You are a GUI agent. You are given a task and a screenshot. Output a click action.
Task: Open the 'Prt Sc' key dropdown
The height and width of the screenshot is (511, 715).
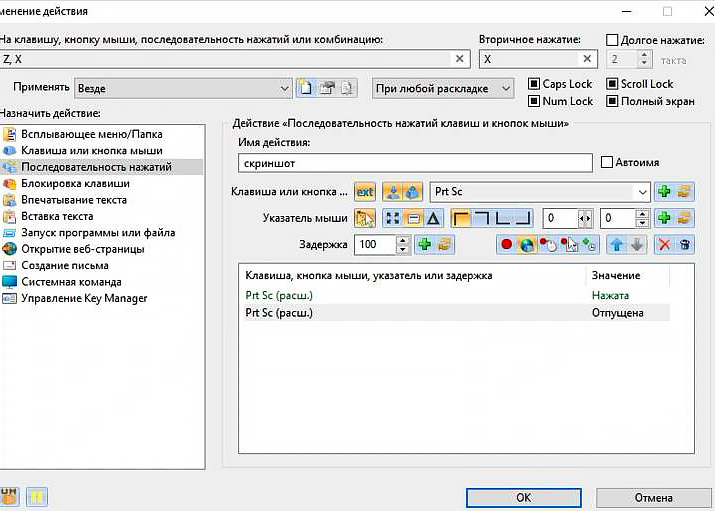pyautogui.click(x=641, y=192)
